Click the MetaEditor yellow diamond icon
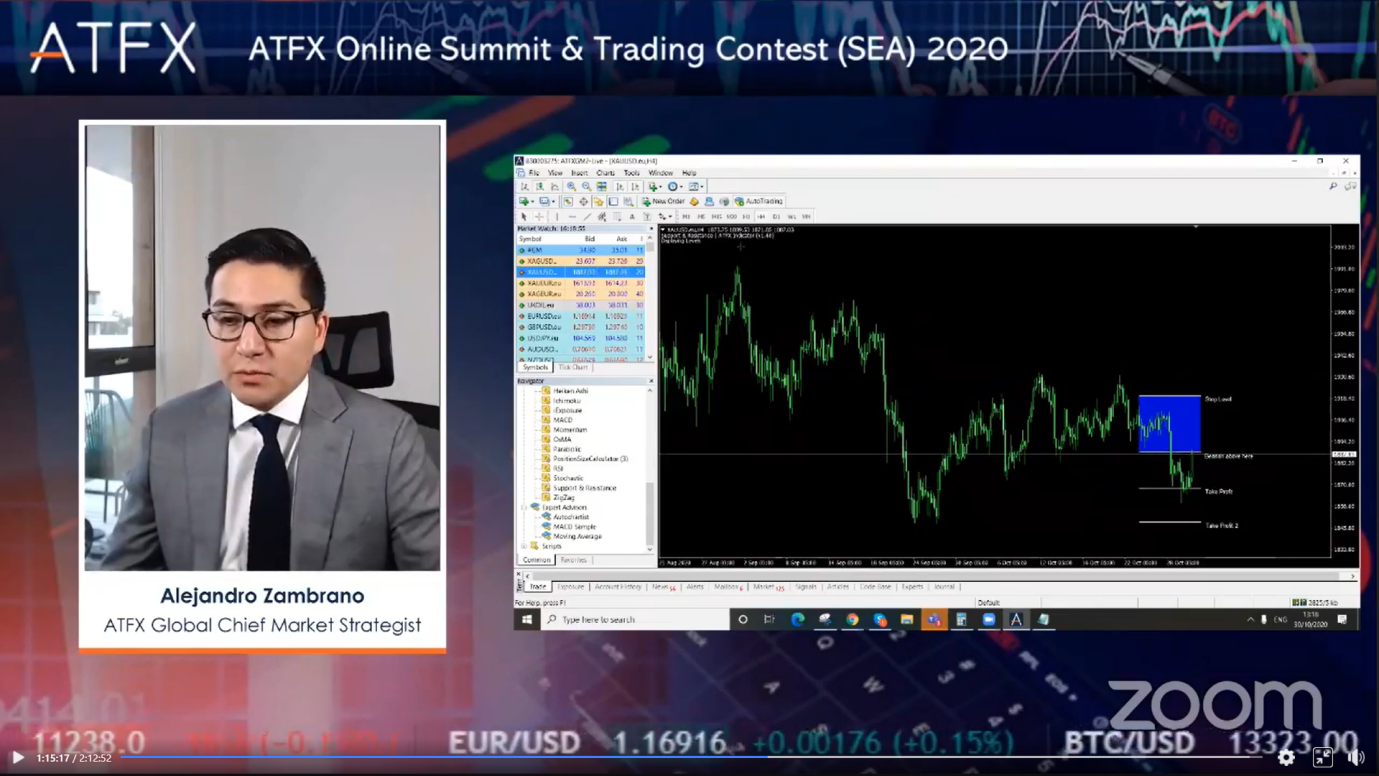The width and height of the screenshot is (1379, 776). 694,201
